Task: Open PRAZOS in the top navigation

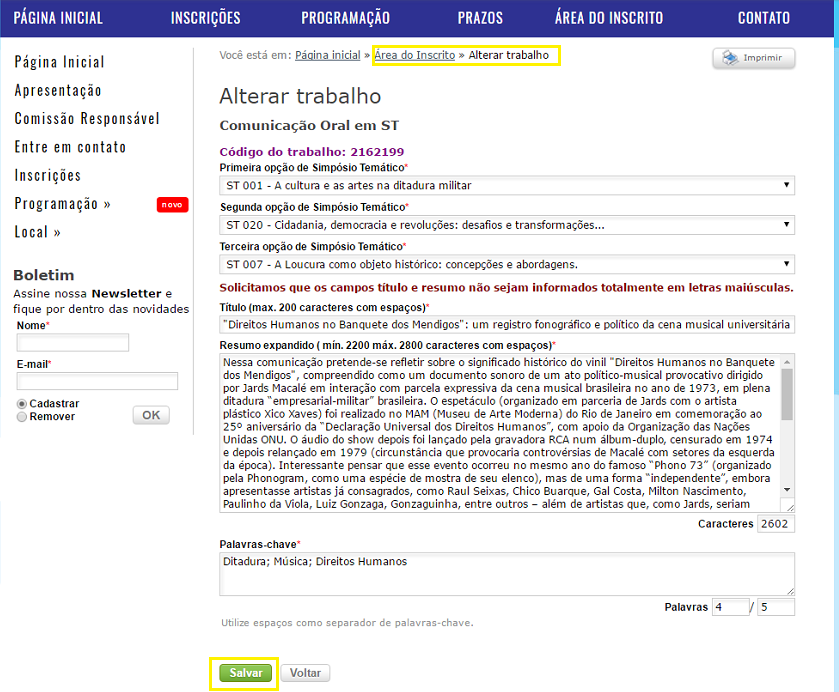Action: (480, 18)
